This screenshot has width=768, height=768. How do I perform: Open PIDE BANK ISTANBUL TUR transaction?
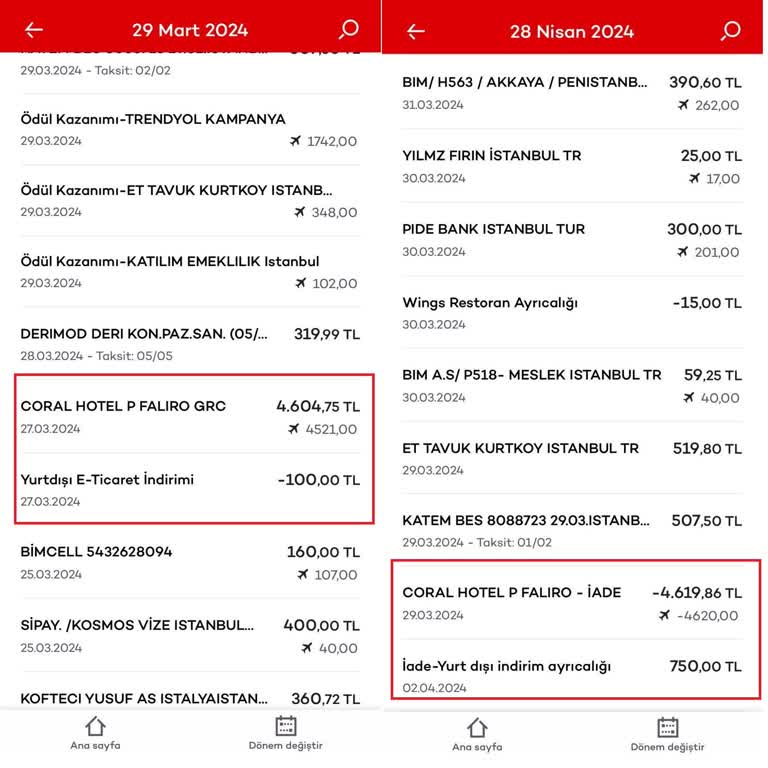(572, 240)
